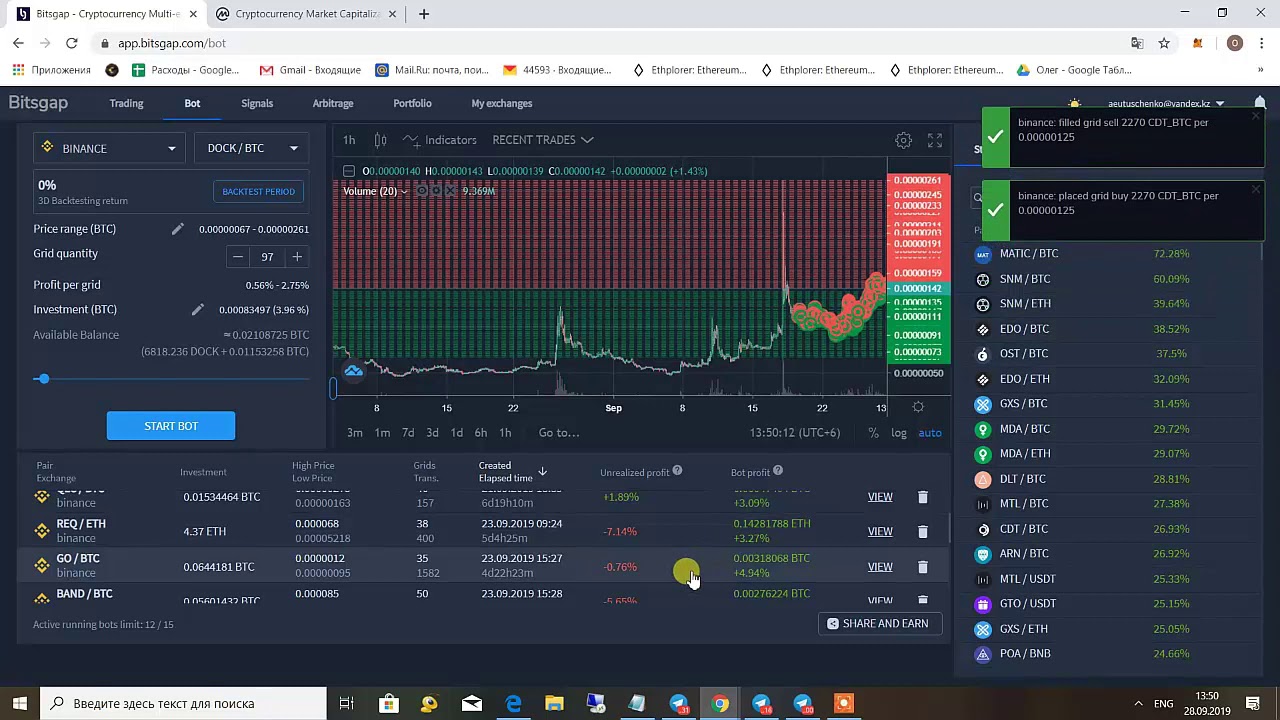1280x720 pixels.
Task: Bookmark this page star icon
Action: [x=1164, y=43]
